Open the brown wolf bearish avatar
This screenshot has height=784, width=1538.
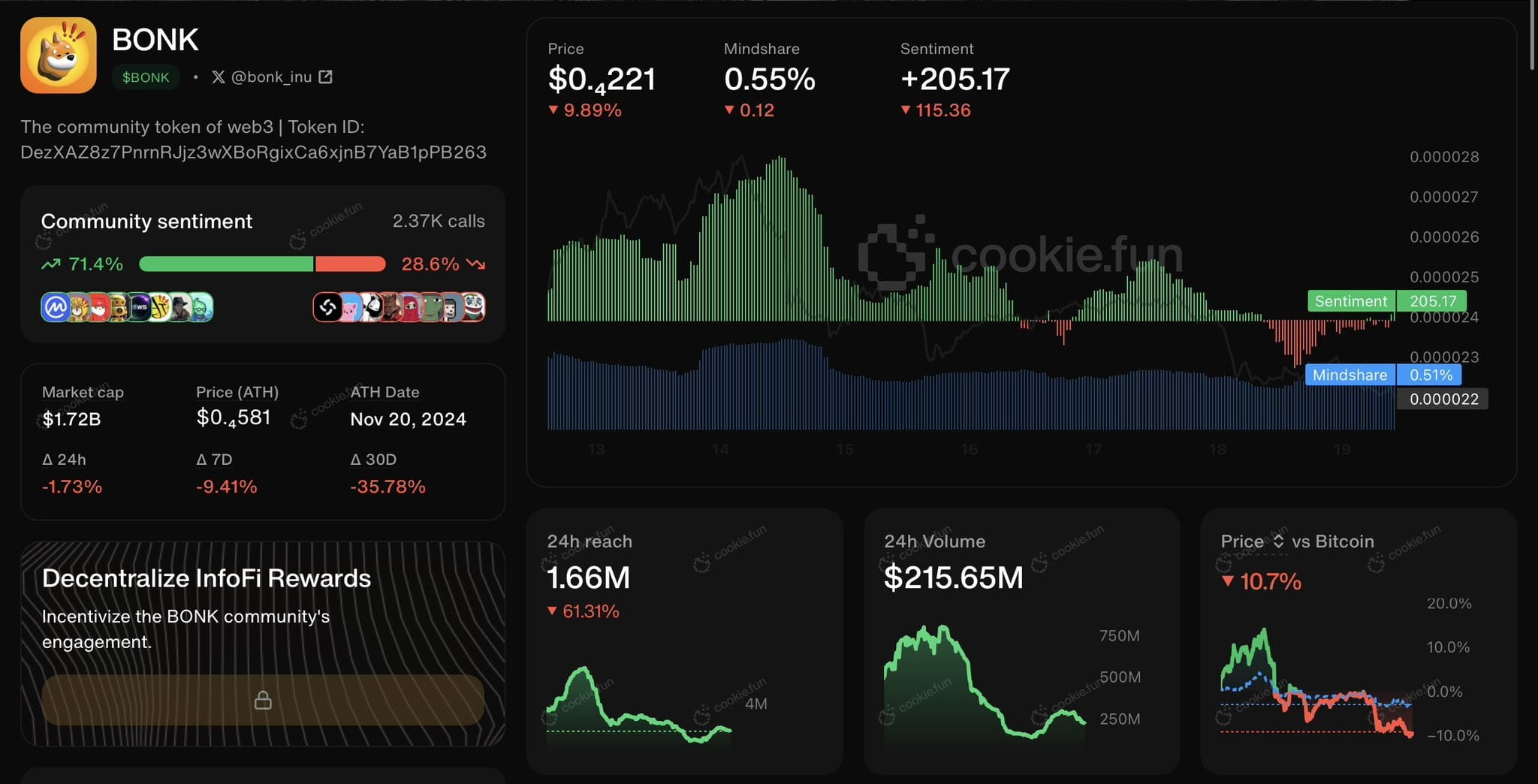[391, 307]
